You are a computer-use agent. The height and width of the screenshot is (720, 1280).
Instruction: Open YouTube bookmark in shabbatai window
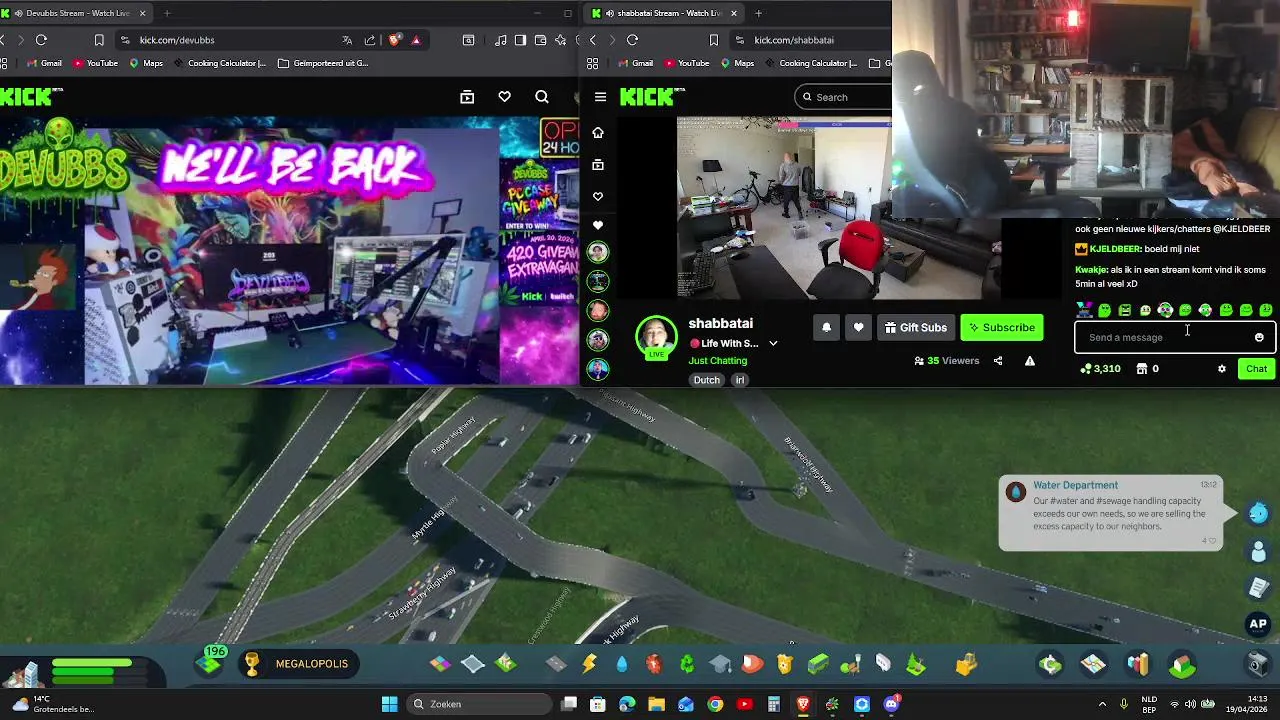686,63
